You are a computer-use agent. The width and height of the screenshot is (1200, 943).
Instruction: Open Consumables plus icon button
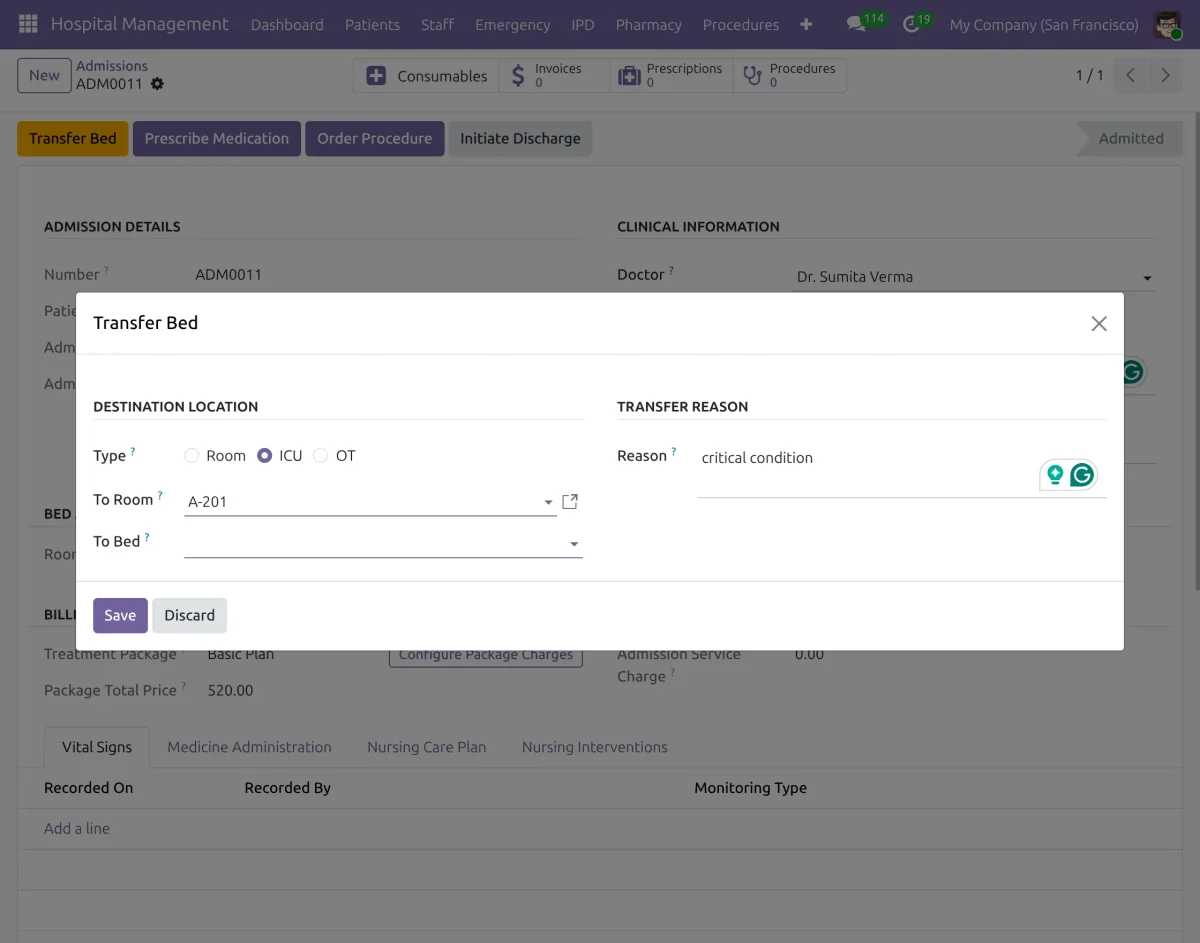pos(426,76)
